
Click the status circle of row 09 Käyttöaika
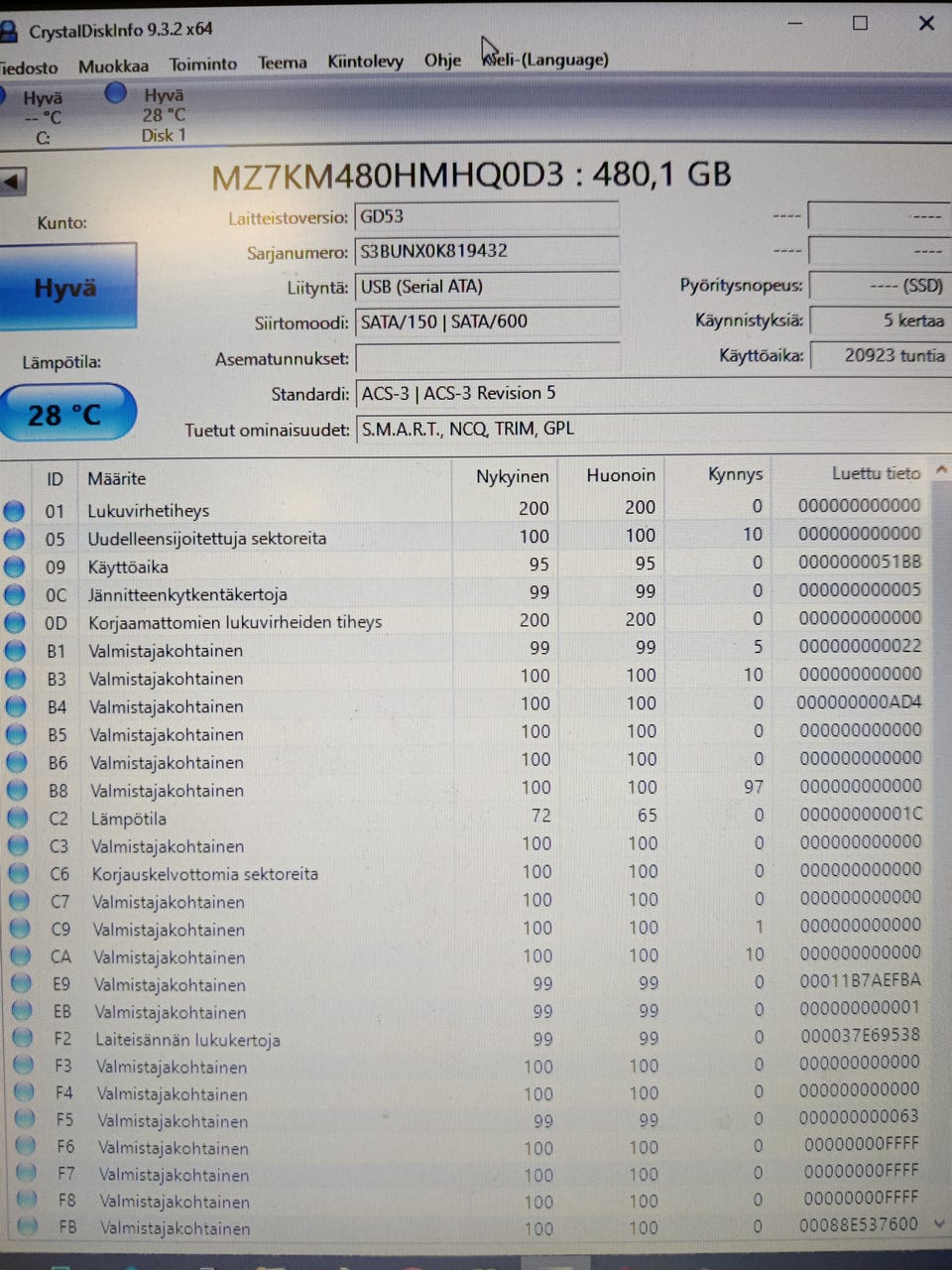(14, 567)
